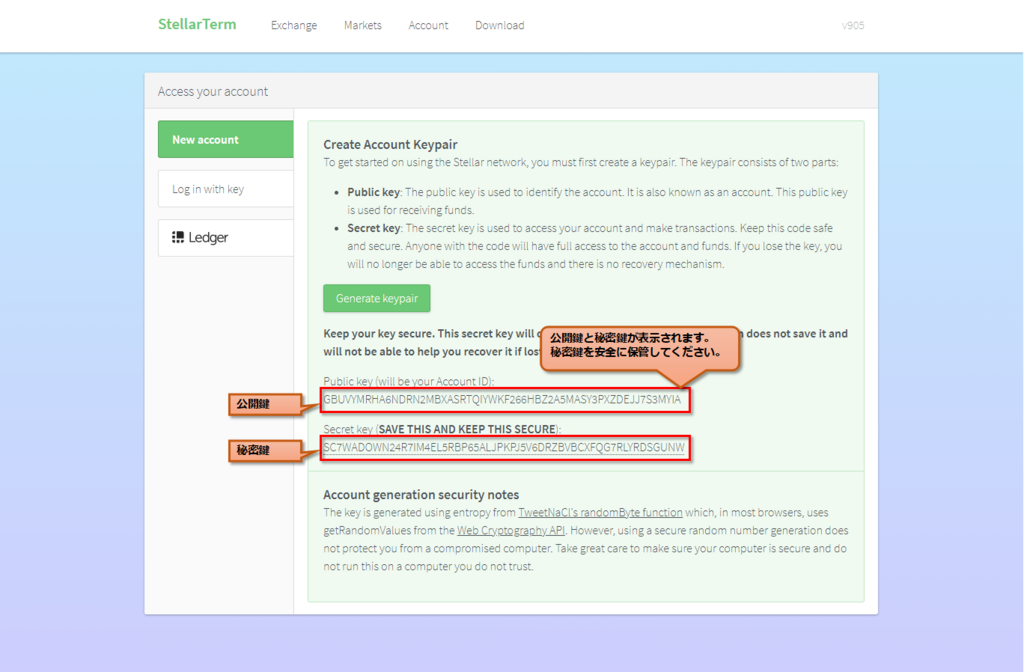
Task: Open the Exchange page
Action: pyautogui.click(x=294, y=25)
